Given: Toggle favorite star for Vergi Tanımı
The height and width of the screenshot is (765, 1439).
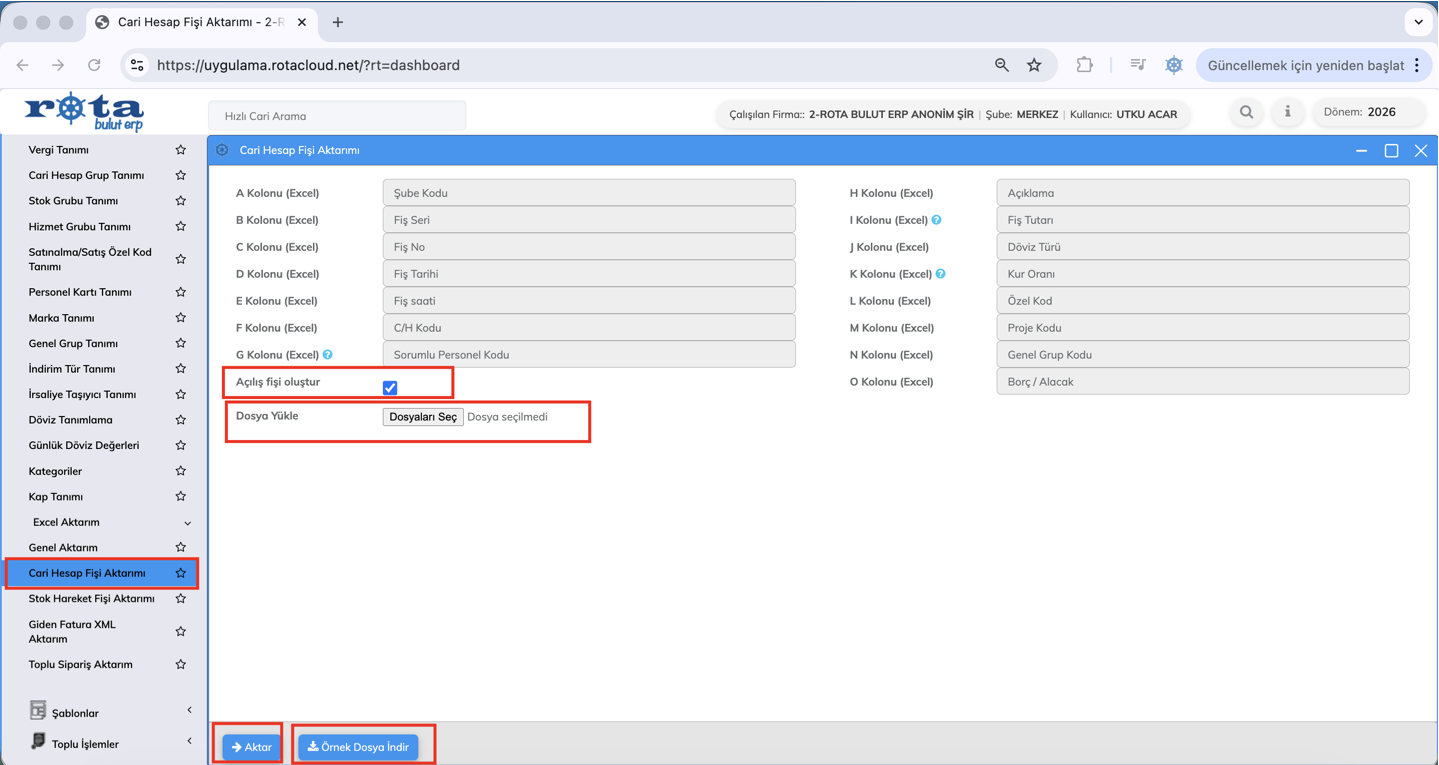Looking at the screenshot, I should tap(181, 150).
